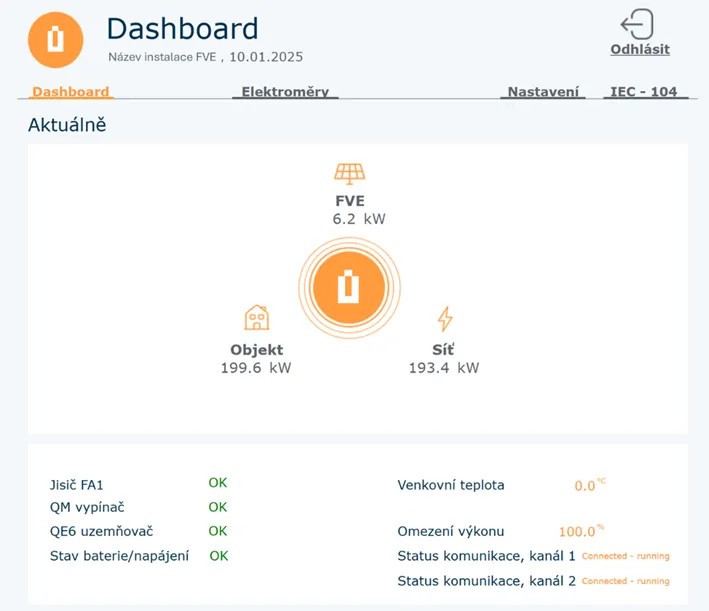The width and height of the screenshot is (709, 611).
Task: Open the Dashboard tab
Action: (71, 92)
